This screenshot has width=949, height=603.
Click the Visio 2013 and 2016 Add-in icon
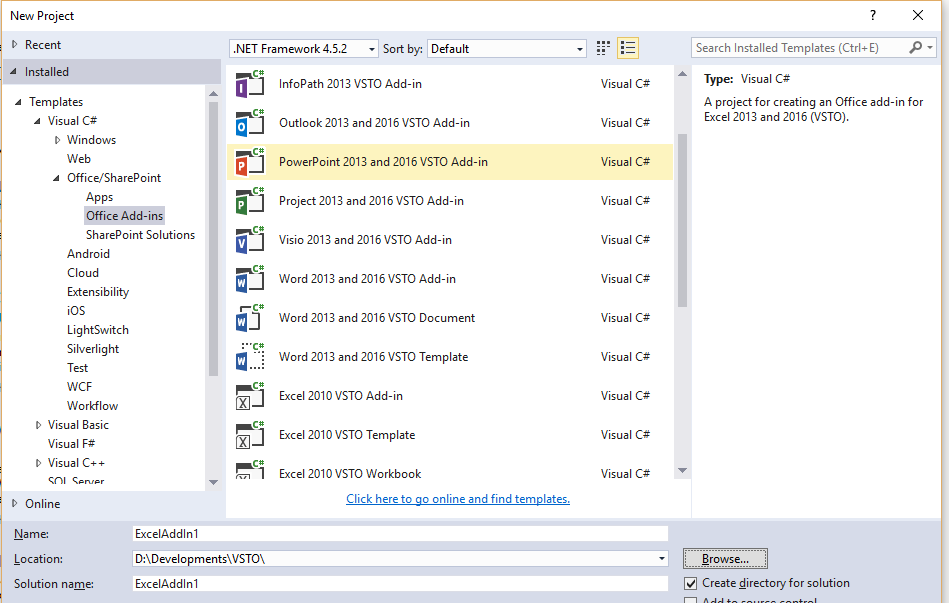tap(249, 240)
